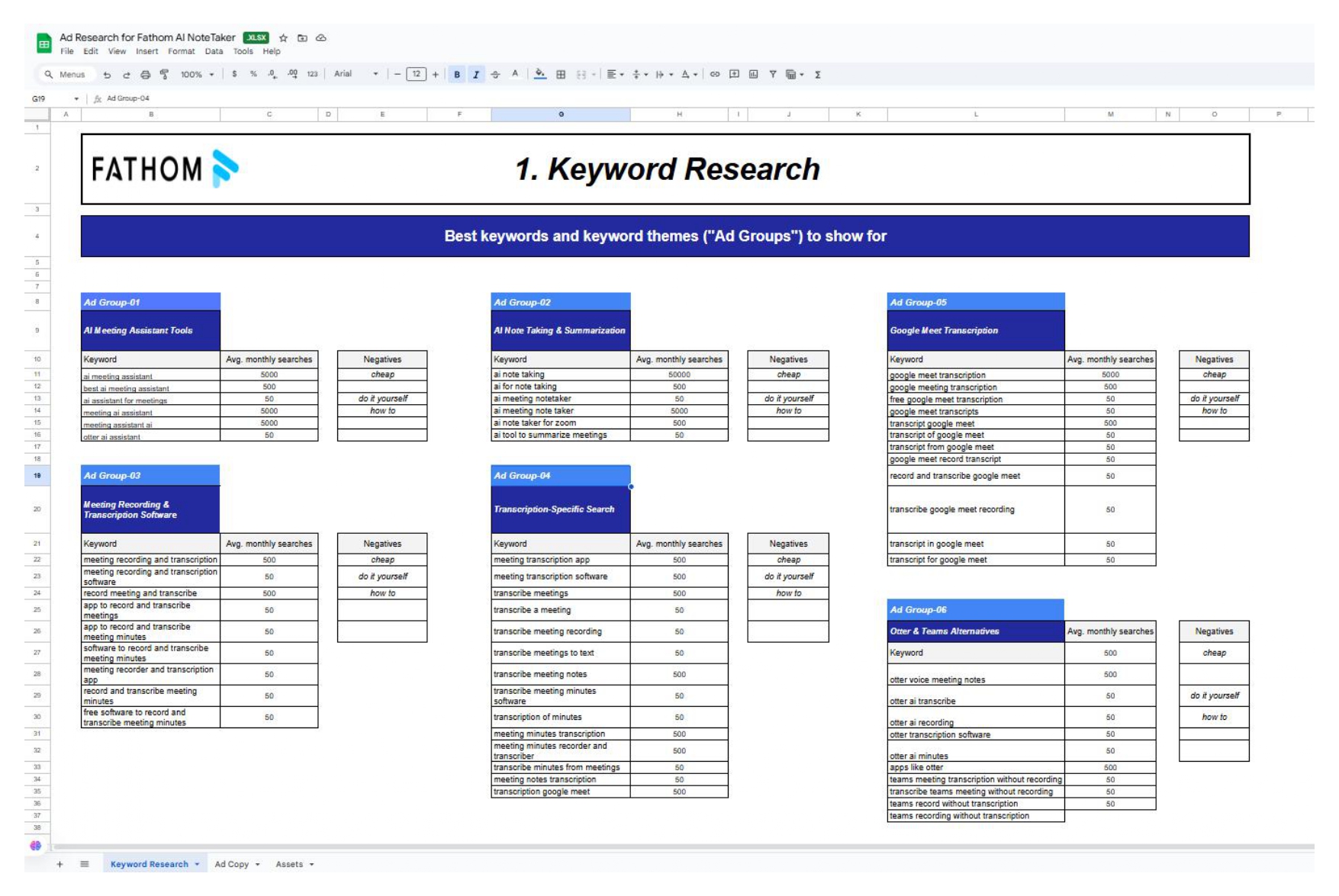
Task: Click the Insert link icon
Action: [715, 75]
